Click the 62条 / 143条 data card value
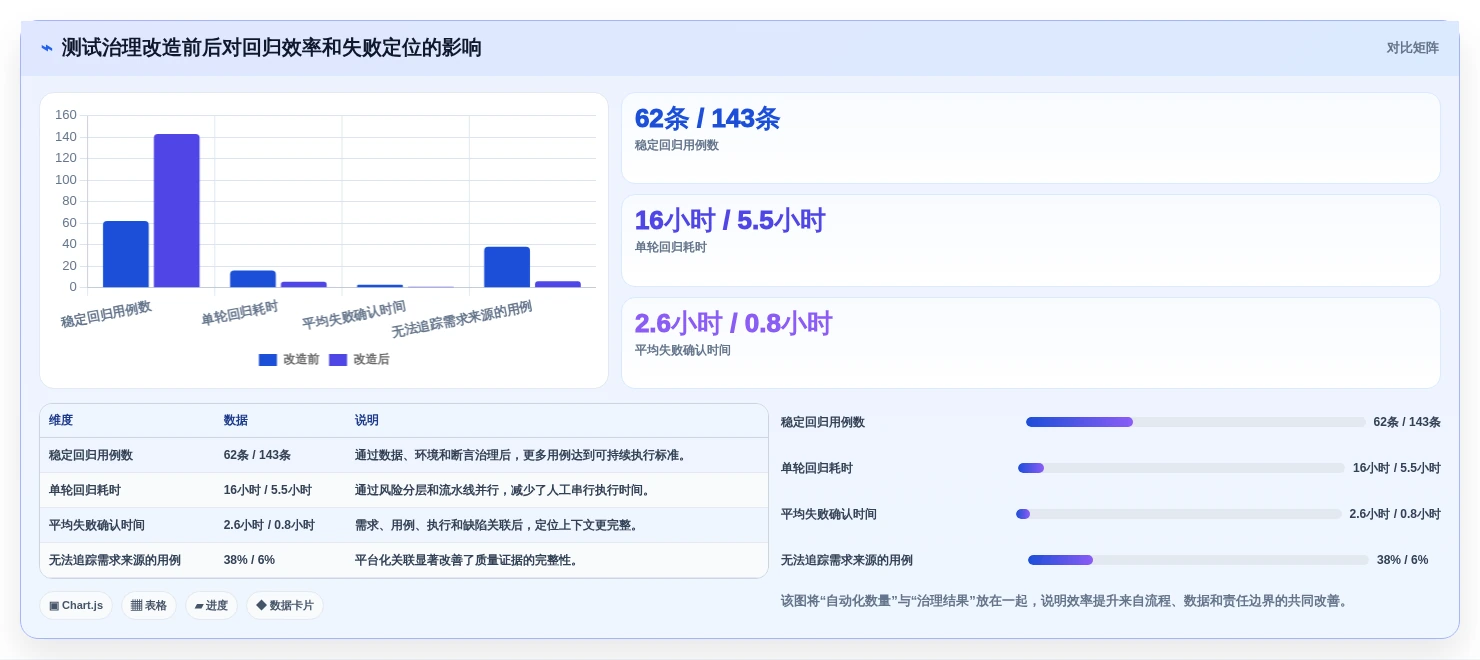The width and height of the screenshot is (1480, 660). click(707, 118)
